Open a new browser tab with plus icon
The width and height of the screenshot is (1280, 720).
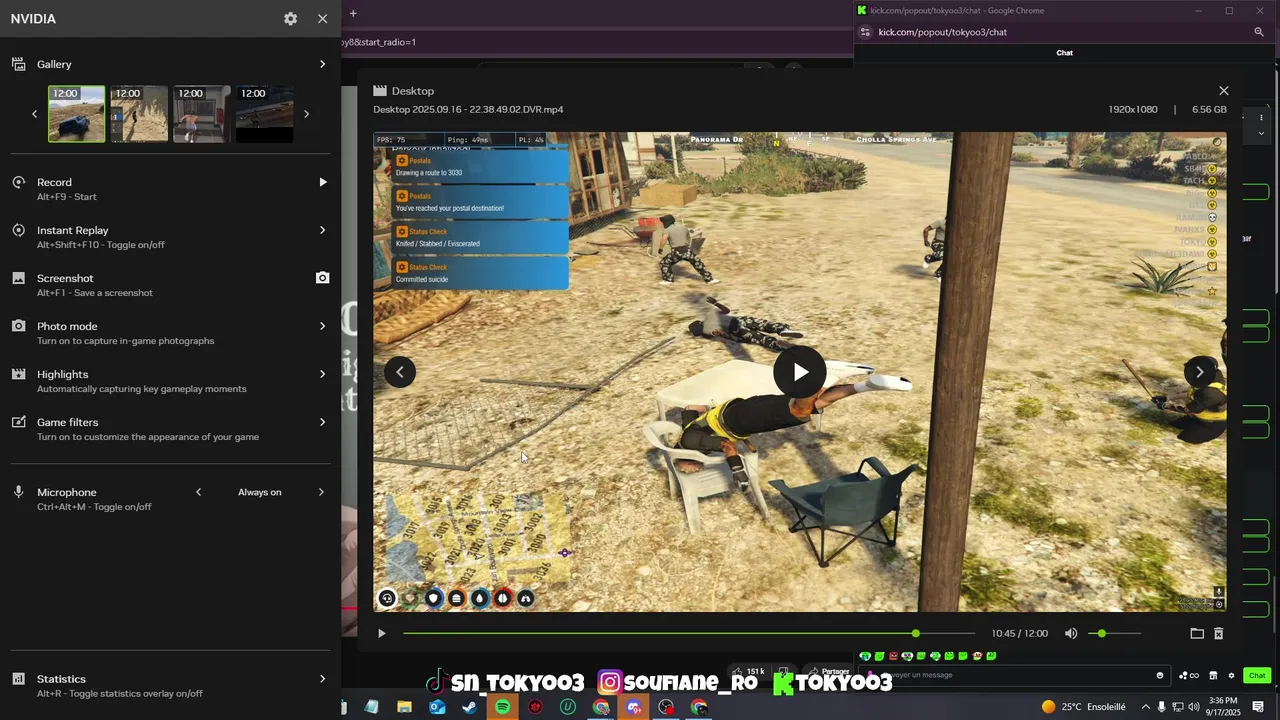click(353, 13)
